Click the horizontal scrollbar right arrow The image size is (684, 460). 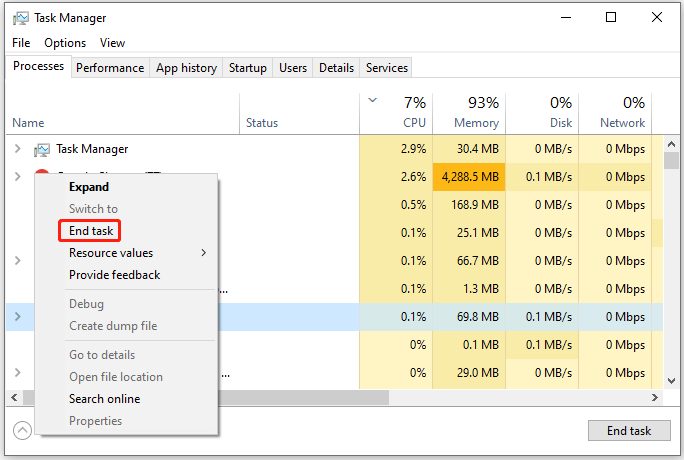click(x=654, y=397)
